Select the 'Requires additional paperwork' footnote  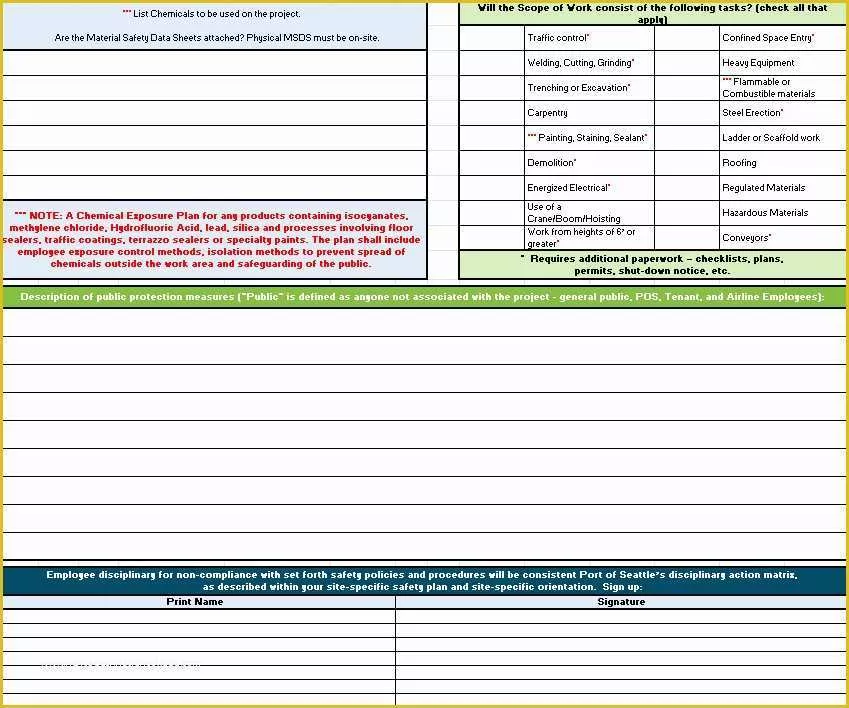(652, 265)
